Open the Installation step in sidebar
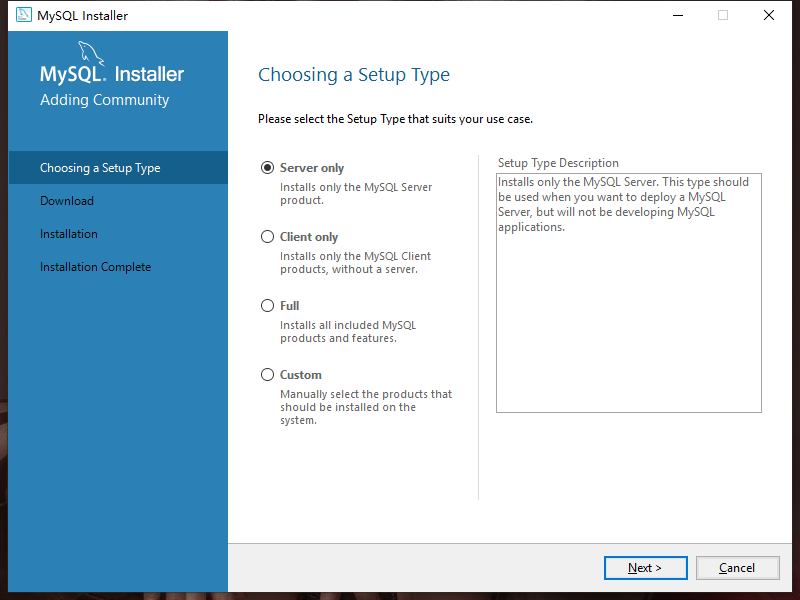 [x=69, y=234]
